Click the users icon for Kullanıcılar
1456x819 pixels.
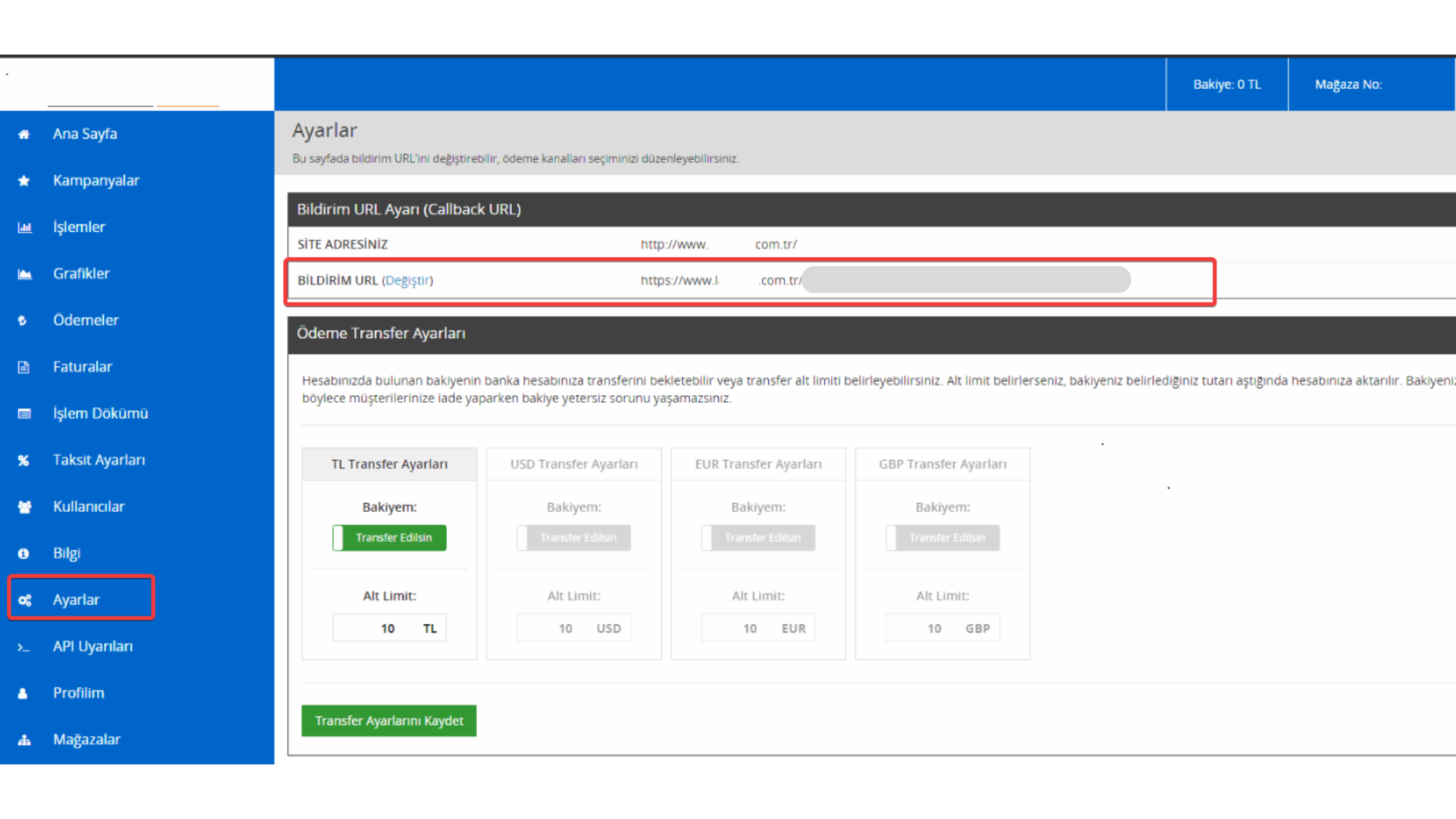[24, 507]
